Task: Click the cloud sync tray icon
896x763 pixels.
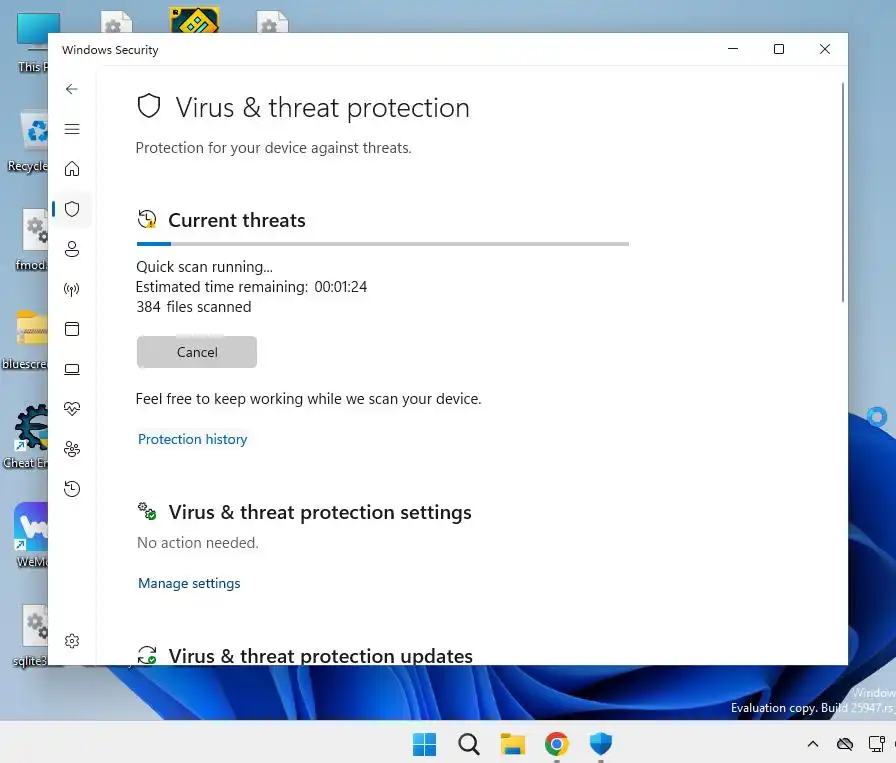Action: (x=845, y=744)
